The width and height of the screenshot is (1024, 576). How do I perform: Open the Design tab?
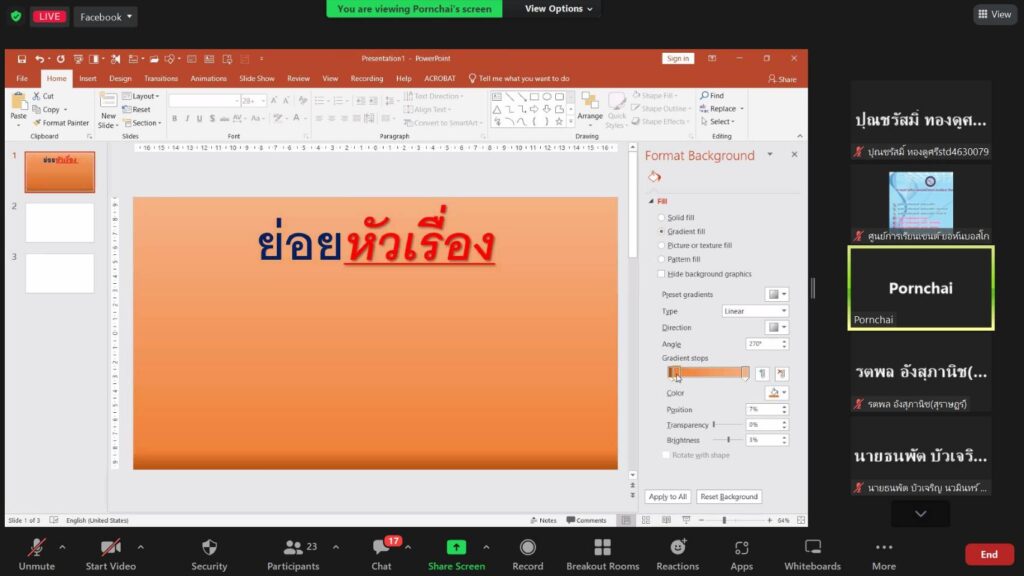click(120, 78)
